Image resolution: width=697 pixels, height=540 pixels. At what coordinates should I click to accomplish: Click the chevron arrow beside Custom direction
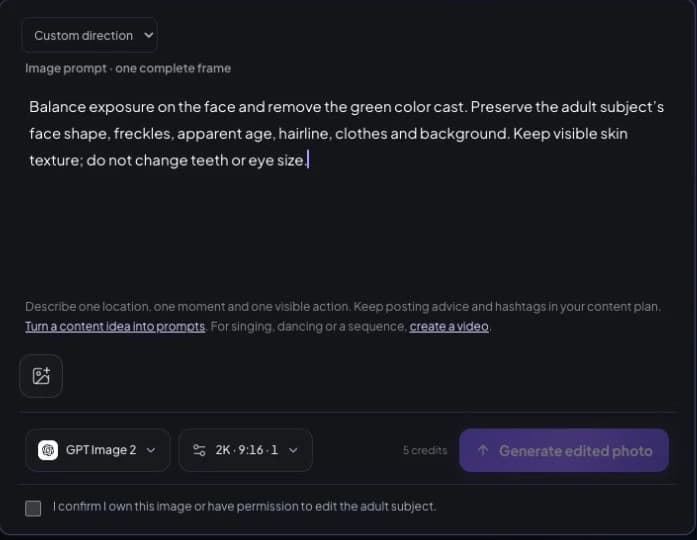149,35
